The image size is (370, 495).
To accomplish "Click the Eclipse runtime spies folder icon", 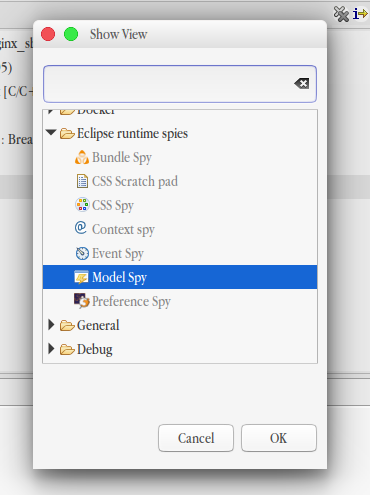I will (x=67, y=134).
